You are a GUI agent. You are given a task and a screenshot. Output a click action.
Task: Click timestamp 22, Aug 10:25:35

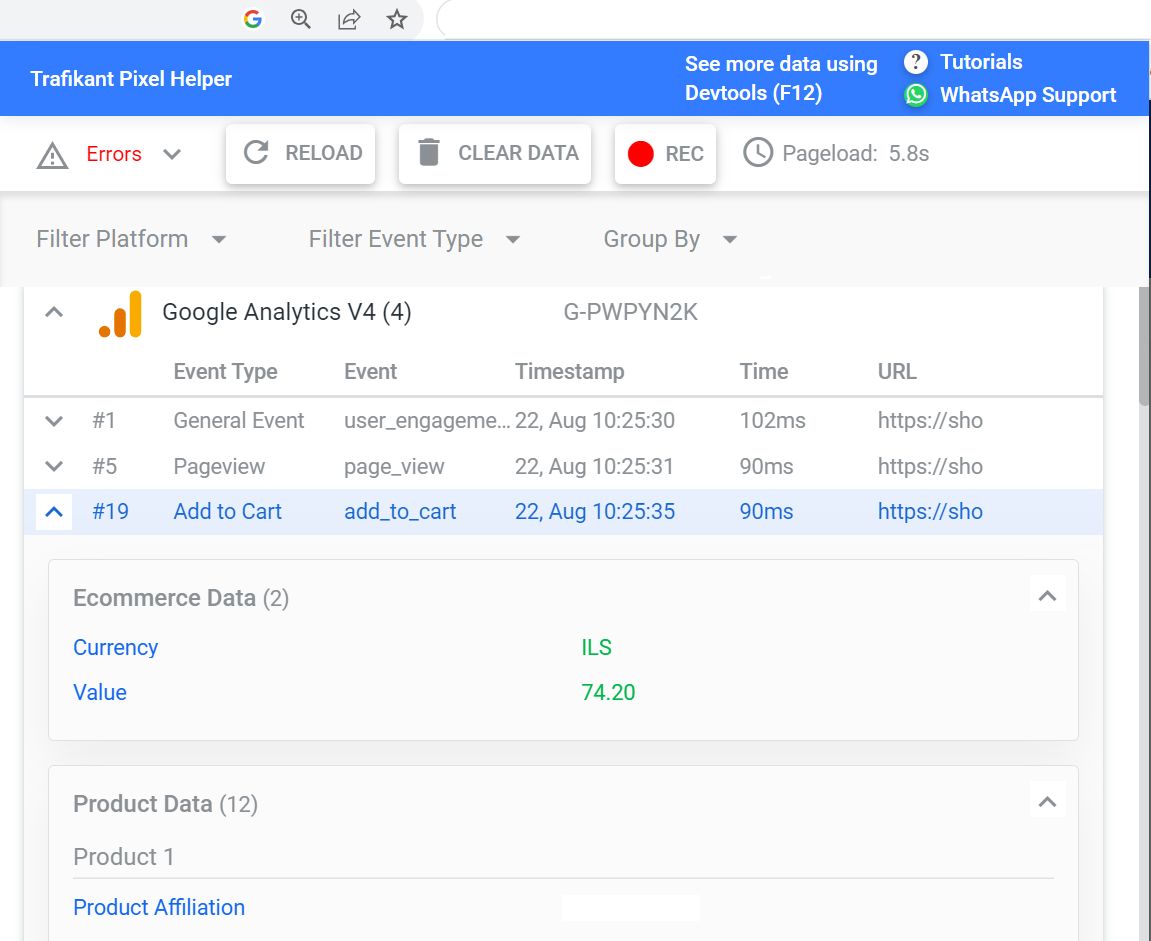coord(595,512)
